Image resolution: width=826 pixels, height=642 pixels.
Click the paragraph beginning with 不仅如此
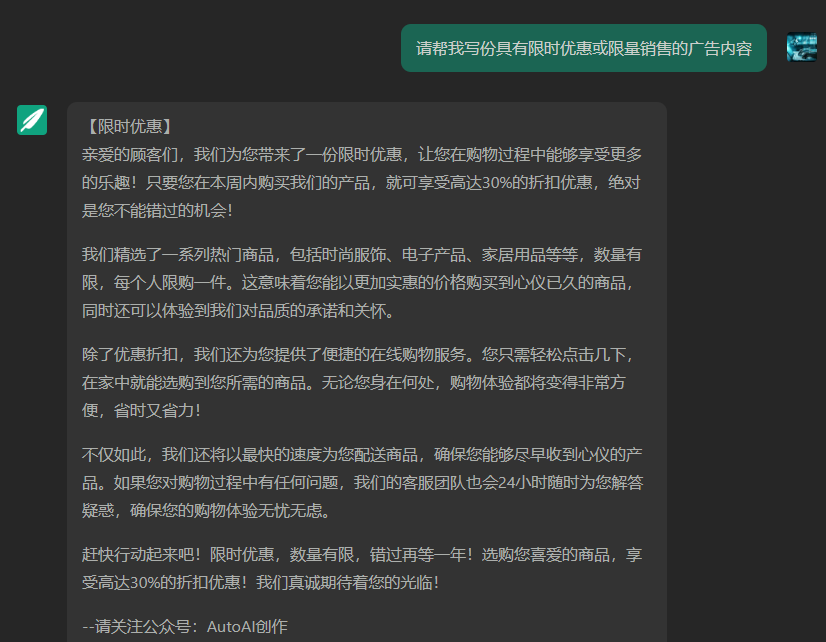[360, 482]
